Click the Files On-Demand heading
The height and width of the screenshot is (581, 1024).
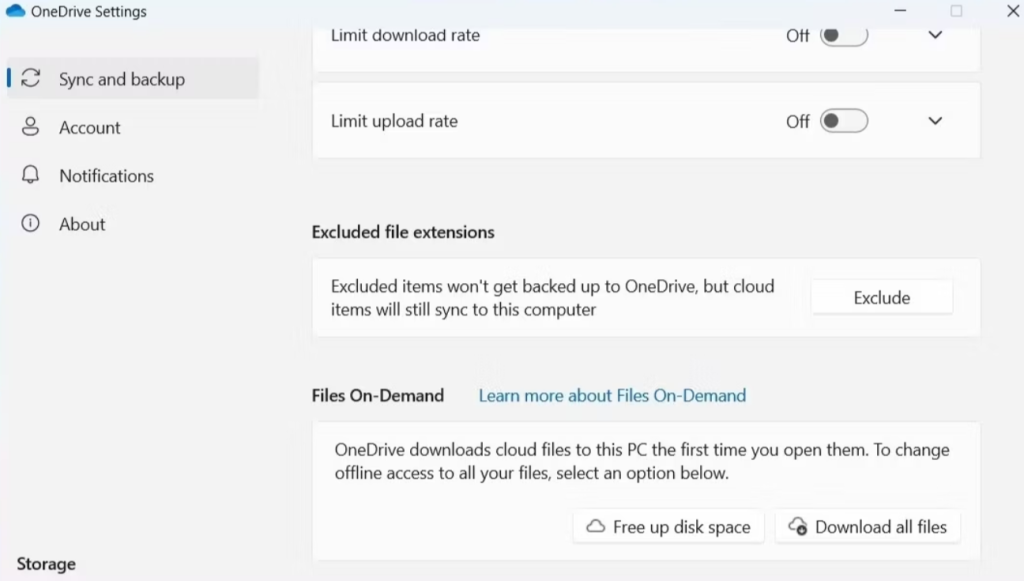(377, 396)
